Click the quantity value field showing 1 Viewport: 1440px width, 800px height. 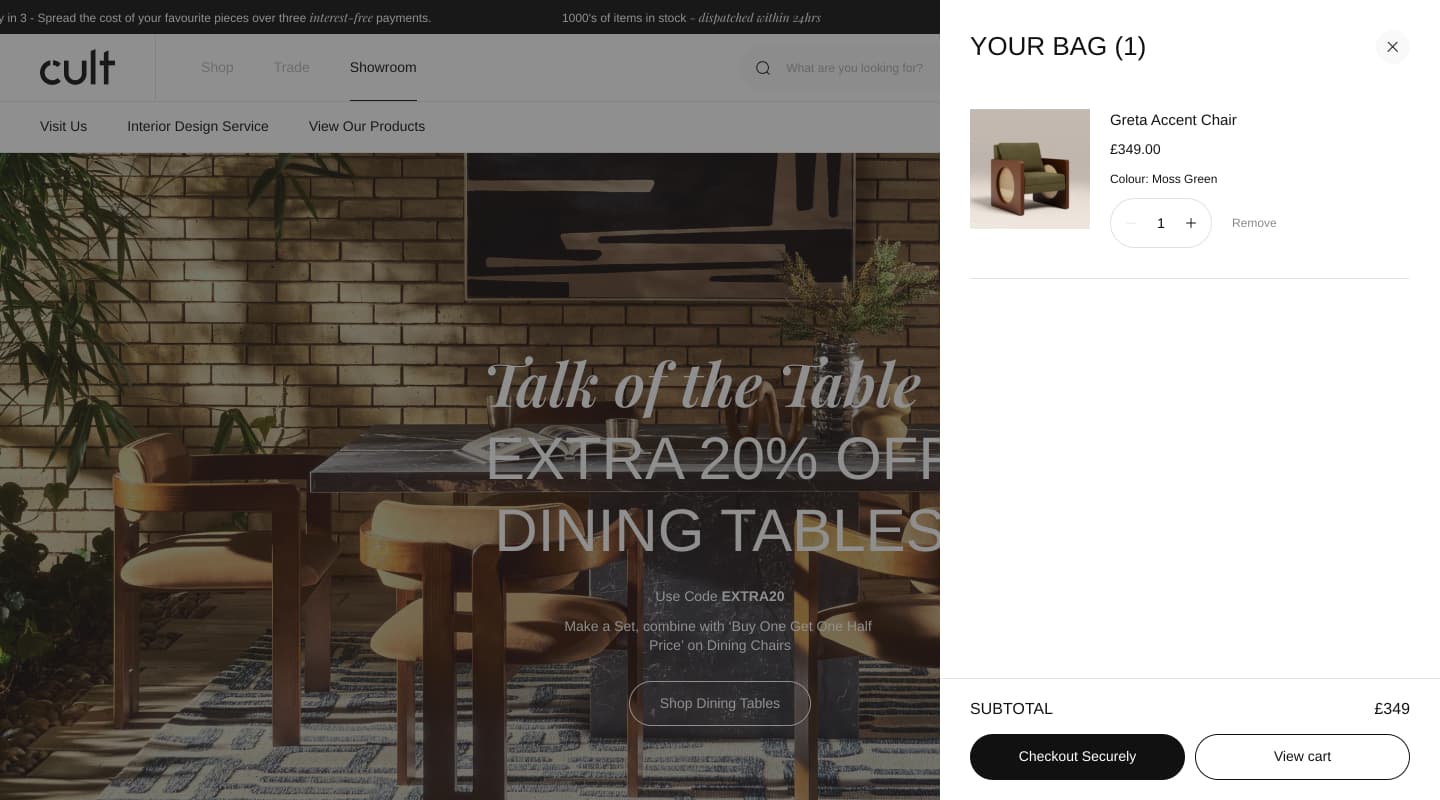(1161, 223)
